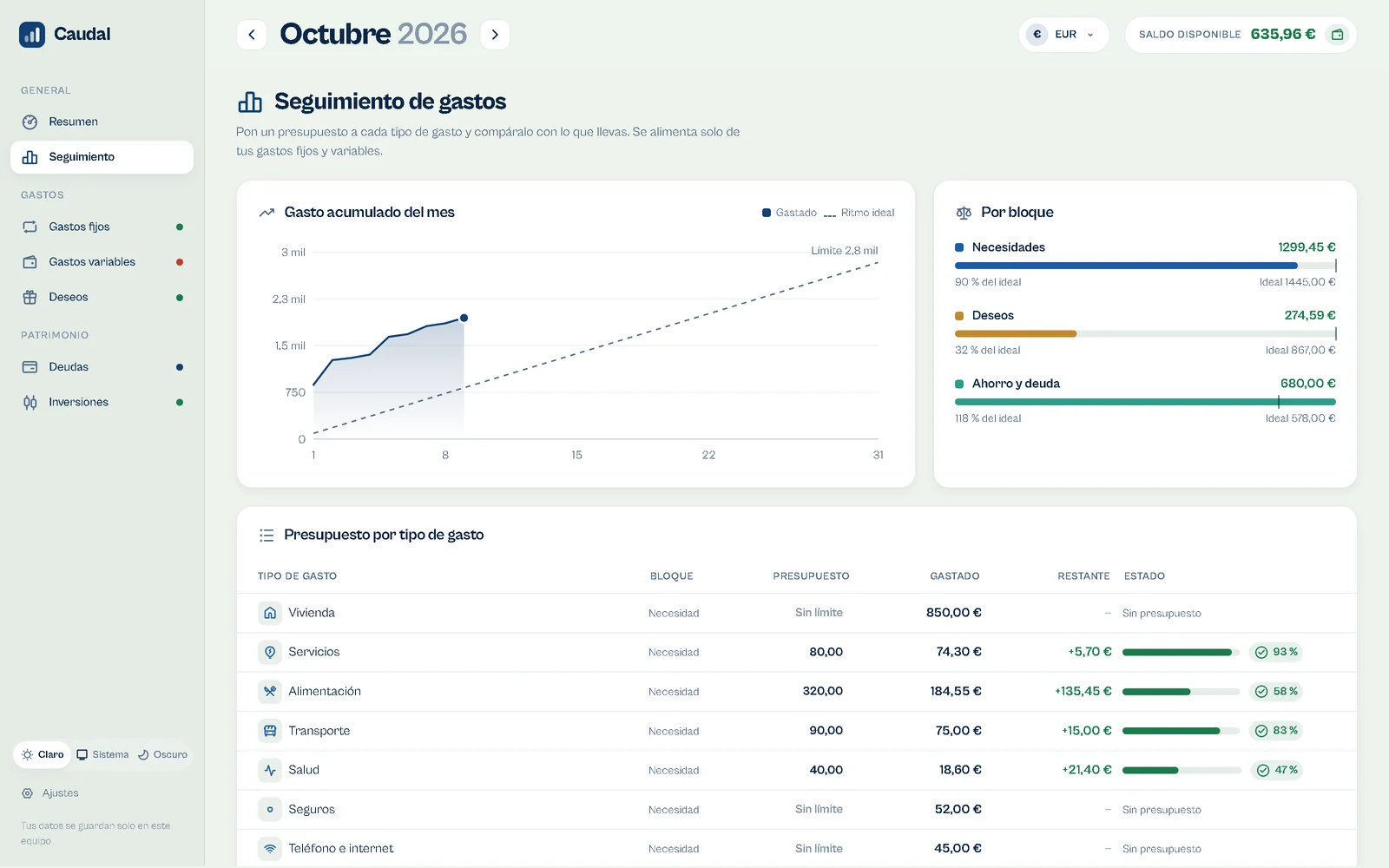Screen dimensions: 1389x868
Task: Click the list icon by Presupuesto por tipo
Action: 267,536
